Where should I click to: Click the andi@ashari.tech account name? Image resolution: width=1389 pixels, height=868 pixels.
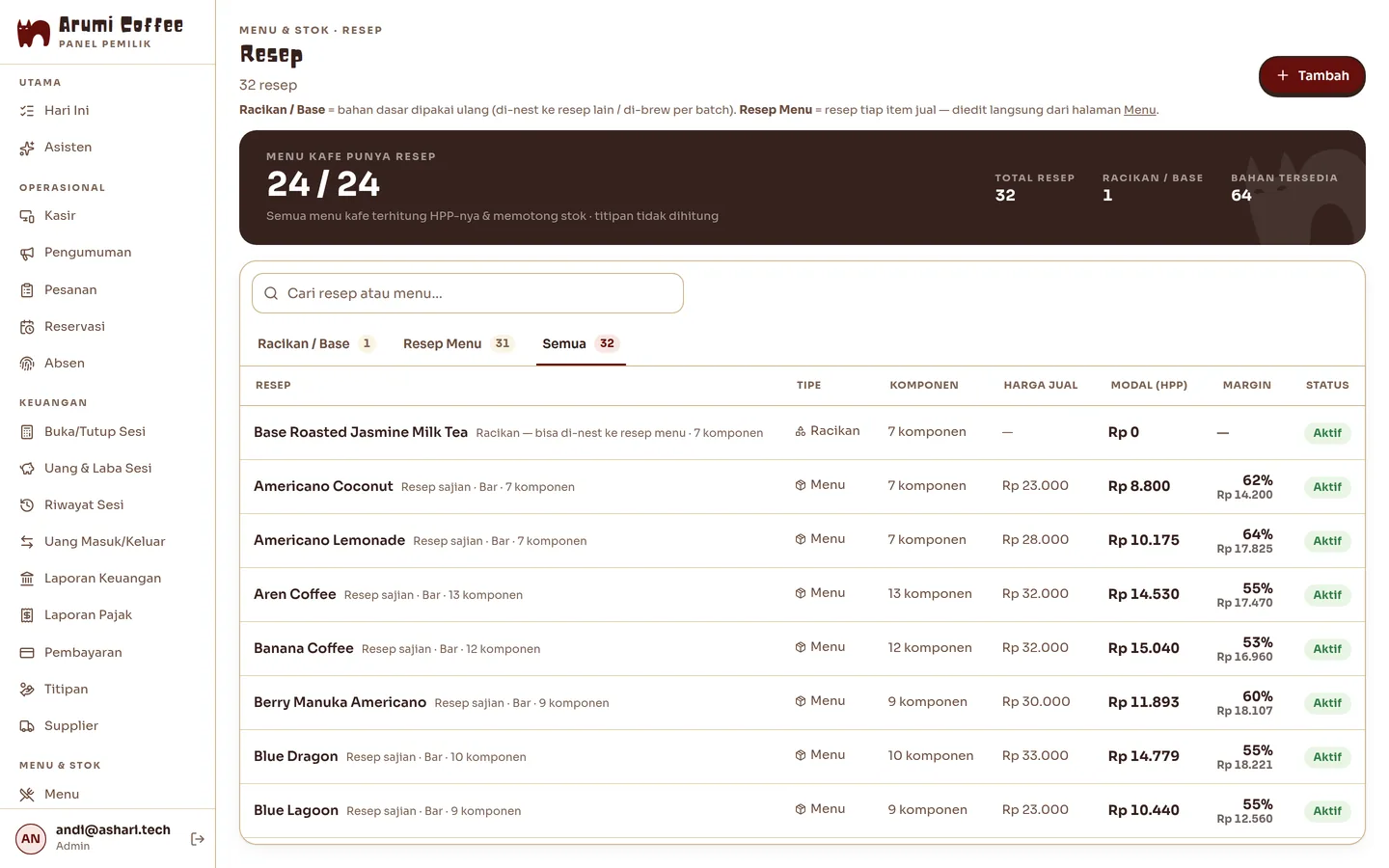pyautogui.click(x=113, y=830)
